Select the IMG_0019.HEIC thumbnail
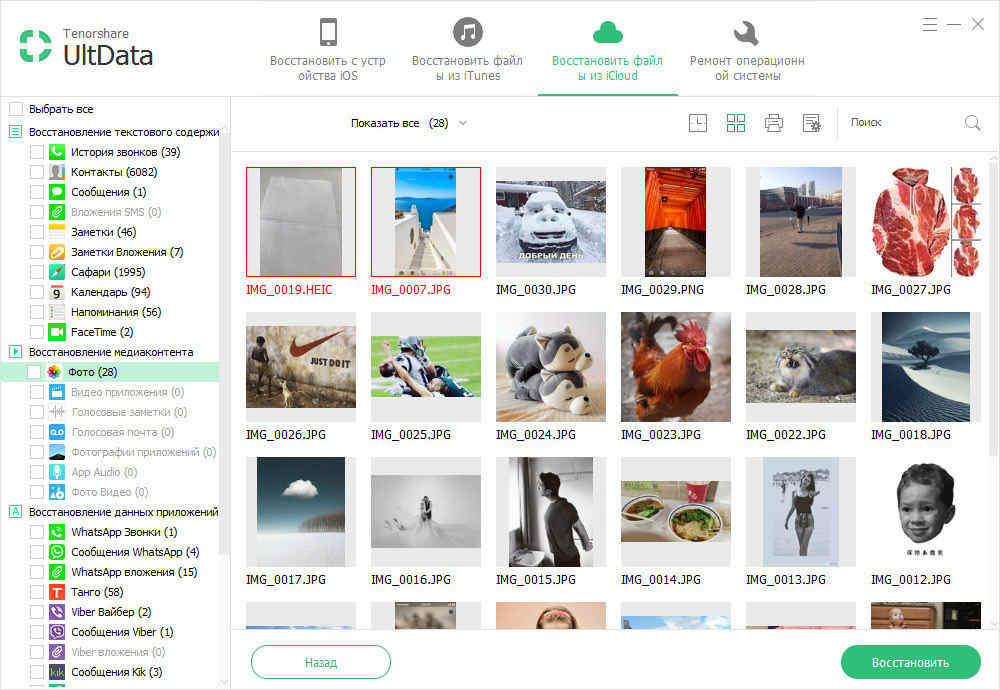 coord(300,222)
